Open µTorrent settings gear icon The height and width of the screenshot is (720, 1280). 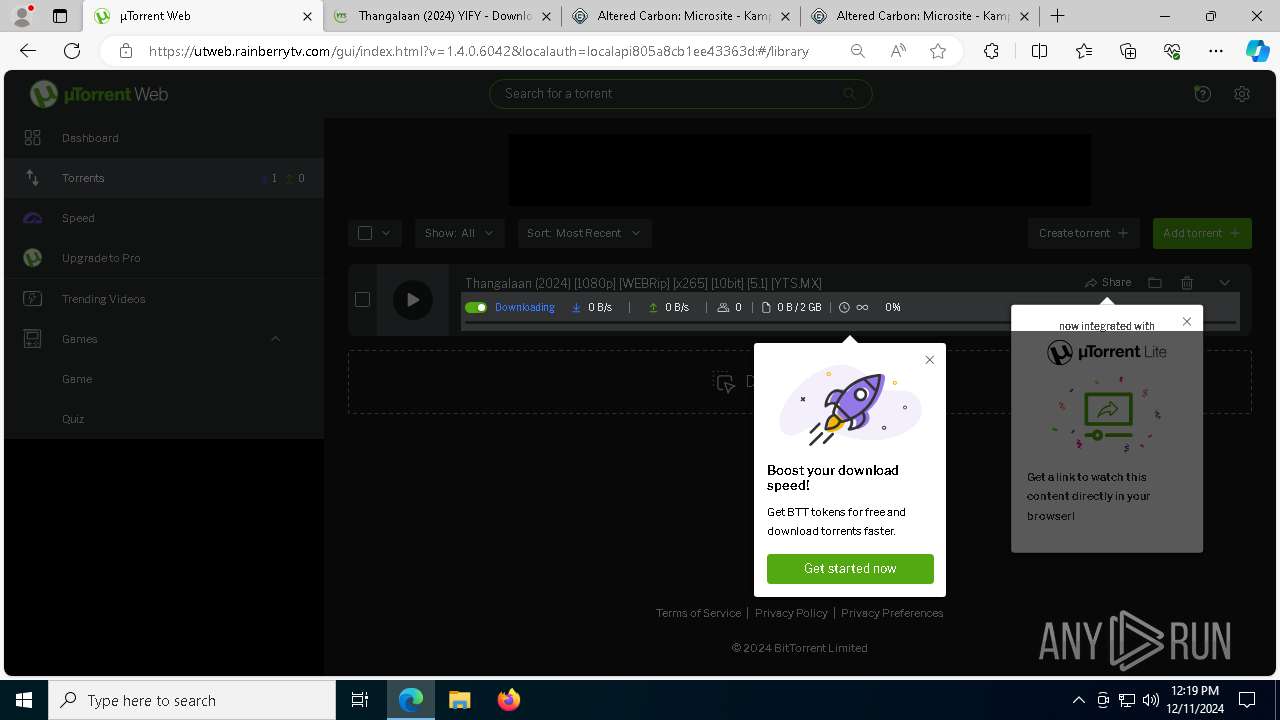1242,94
